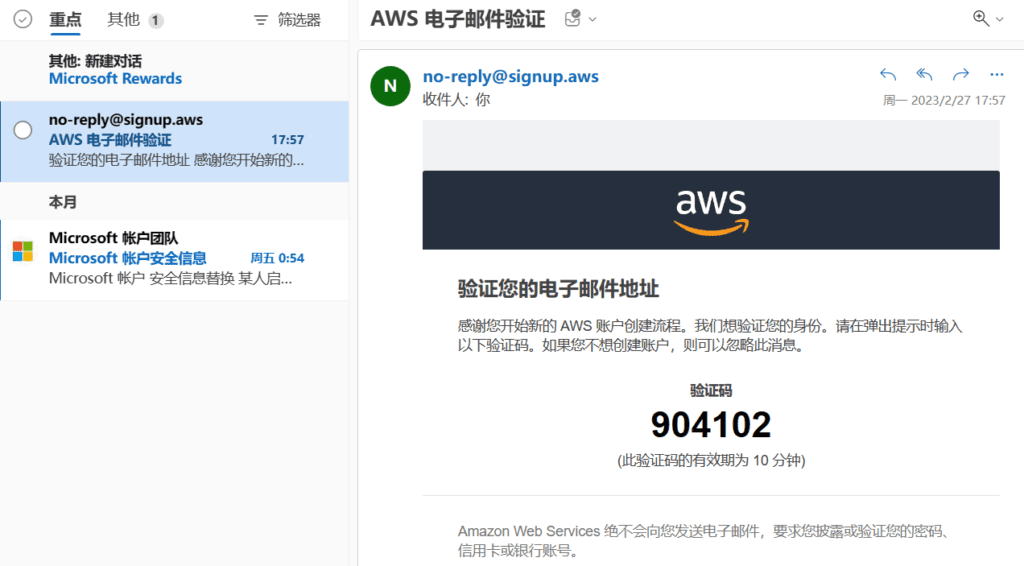The width and height of the screenshot is (1024, 566).
Task: Open the Microsoft 帐户安全信息 message
Action: 175,260
